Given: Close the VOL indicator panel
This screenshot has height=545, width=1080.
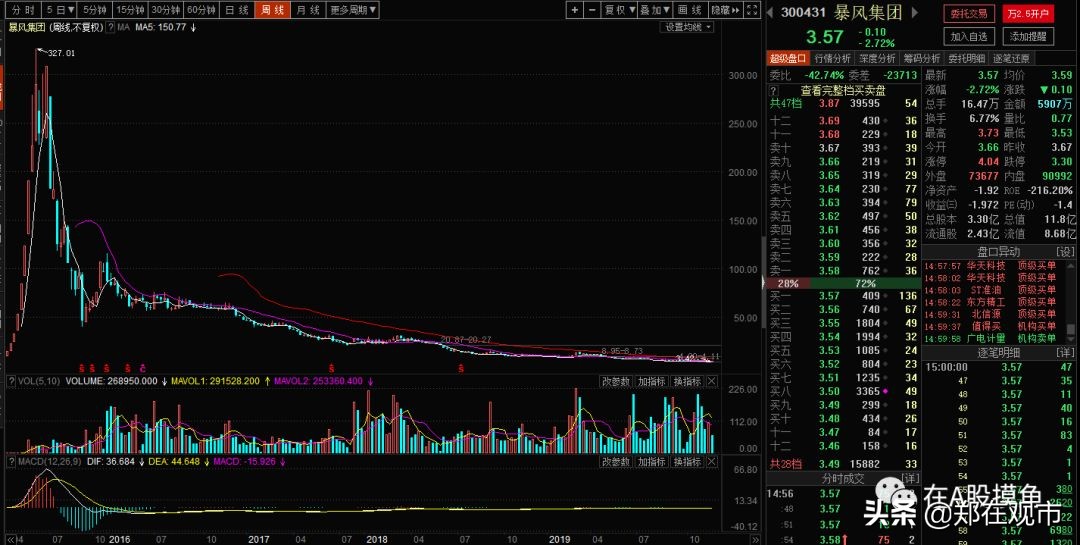Looking at the screenshot, I should click(x=712, y=381).
